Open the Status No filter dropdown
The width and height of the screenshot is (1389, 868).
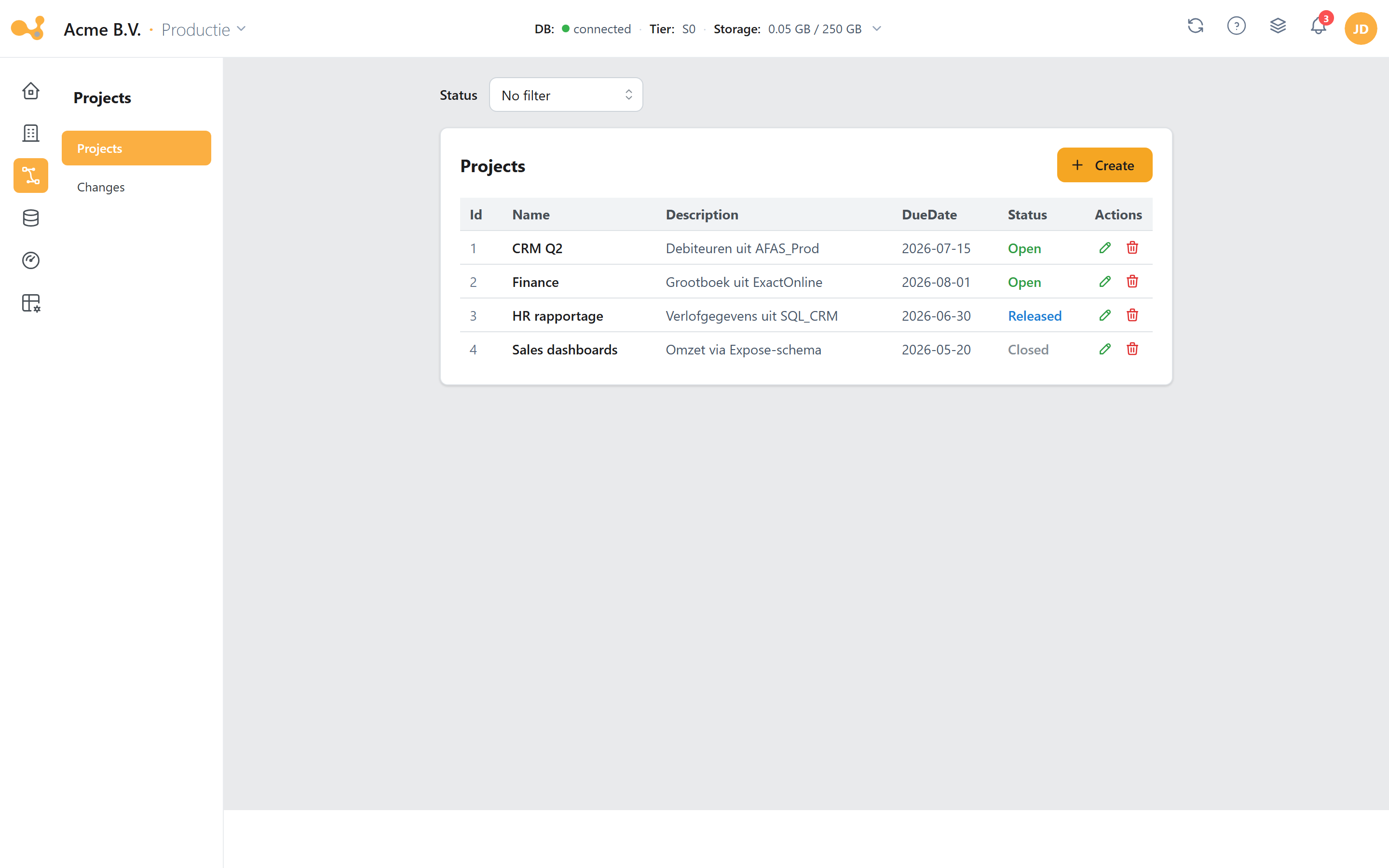pyautogui.click(x=566, y=95)
